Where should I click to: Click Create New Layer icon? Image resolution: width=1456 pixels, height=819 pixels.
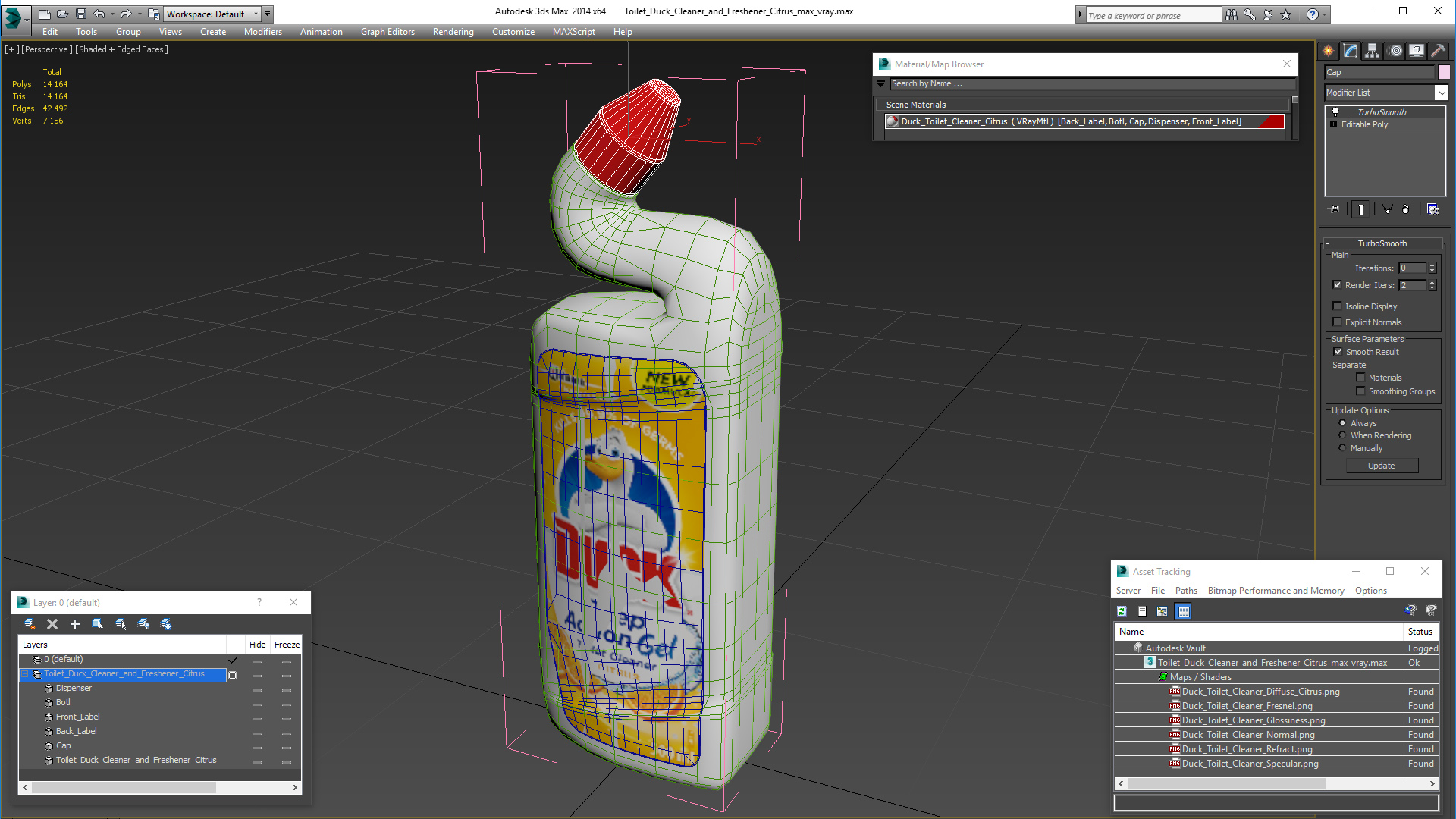point(30,624)
